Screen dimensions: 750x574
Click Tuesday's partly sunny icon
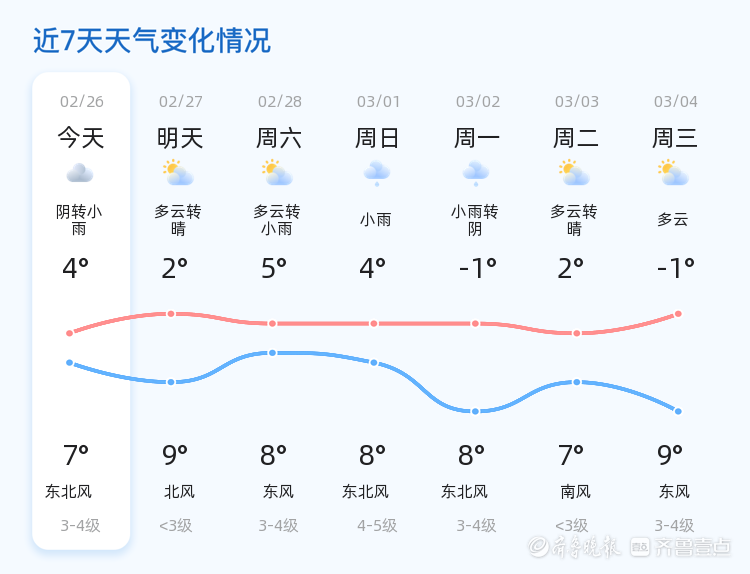pos(574,173)
